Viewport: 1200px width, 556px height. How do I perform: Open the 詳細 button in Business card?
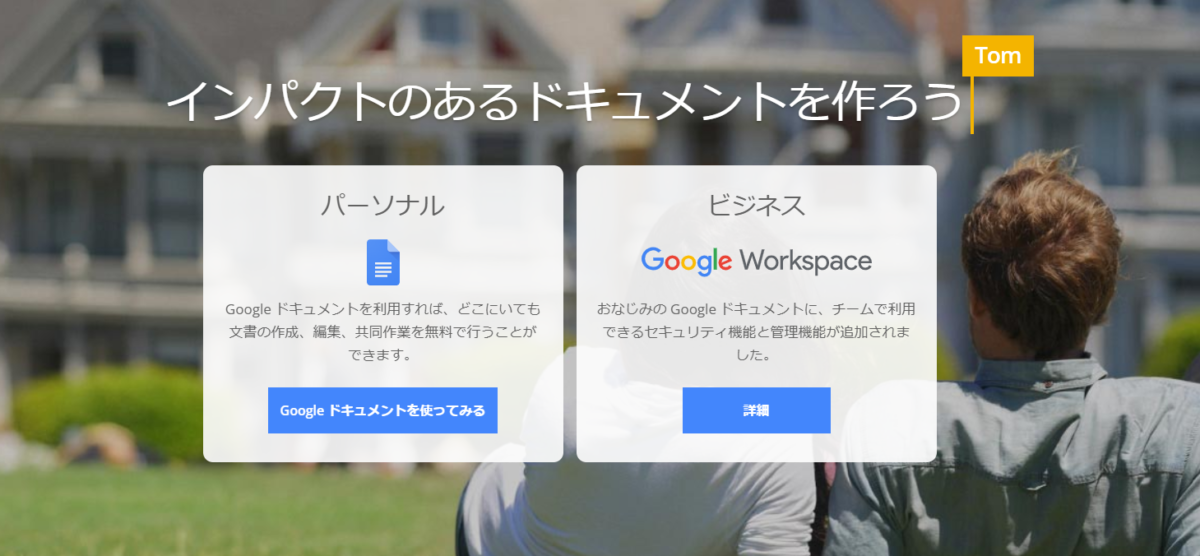(756, 410)
